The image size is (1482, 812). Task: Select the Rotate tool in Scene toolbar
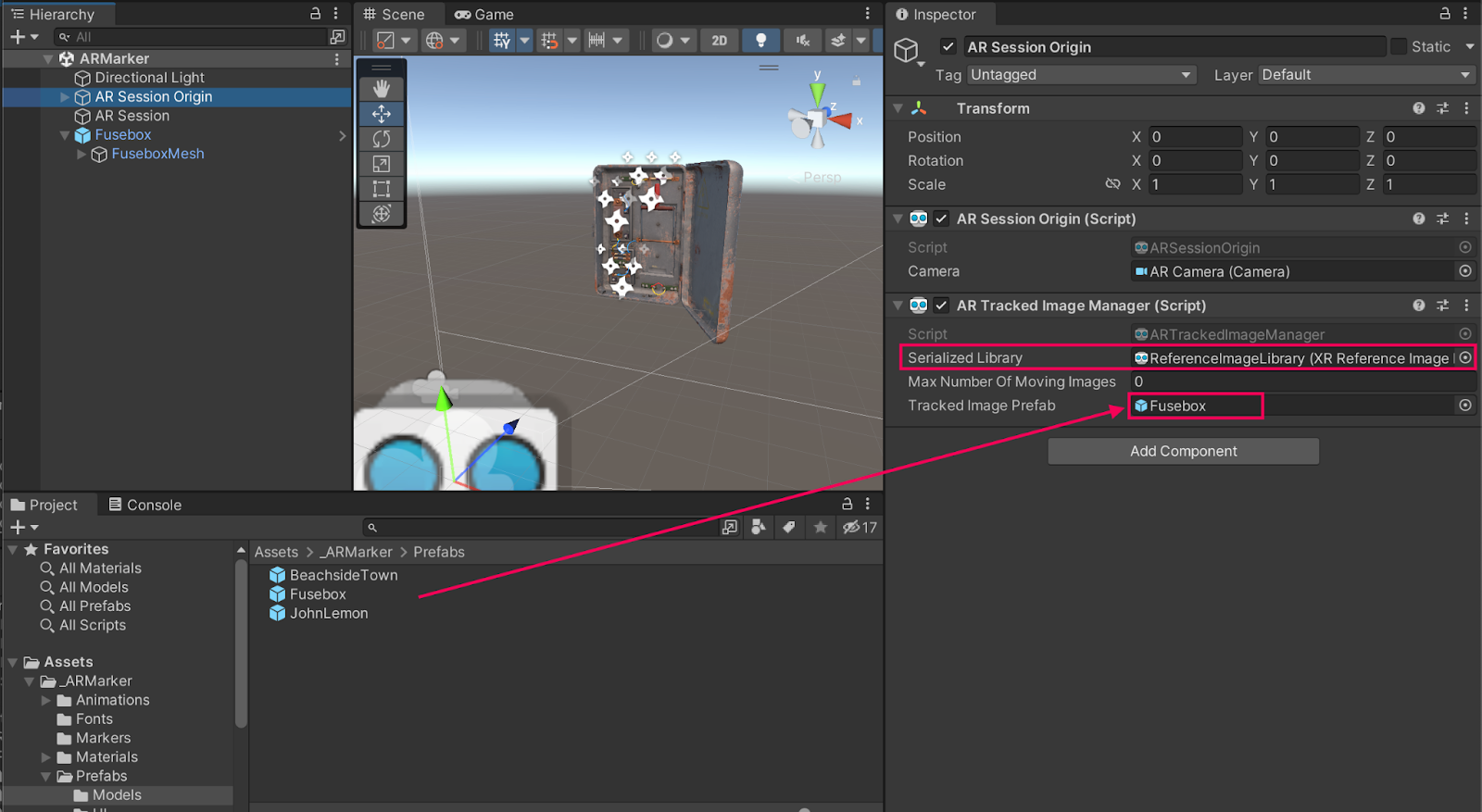[x=382, y=139]
